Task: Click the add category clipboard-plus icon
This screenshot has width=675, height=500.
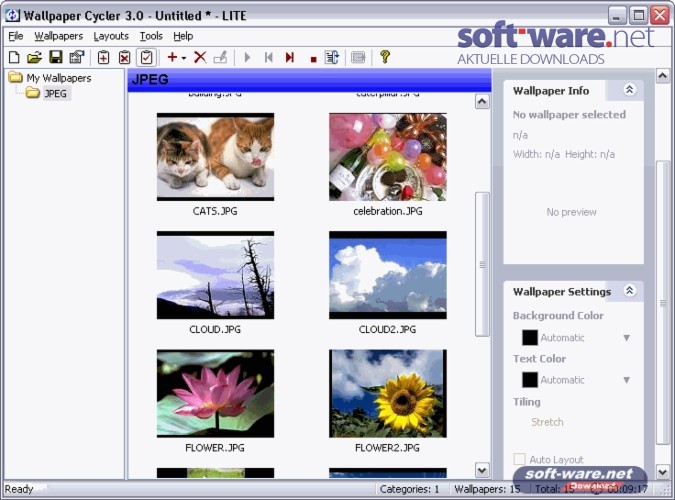Action: click(103, 57)
